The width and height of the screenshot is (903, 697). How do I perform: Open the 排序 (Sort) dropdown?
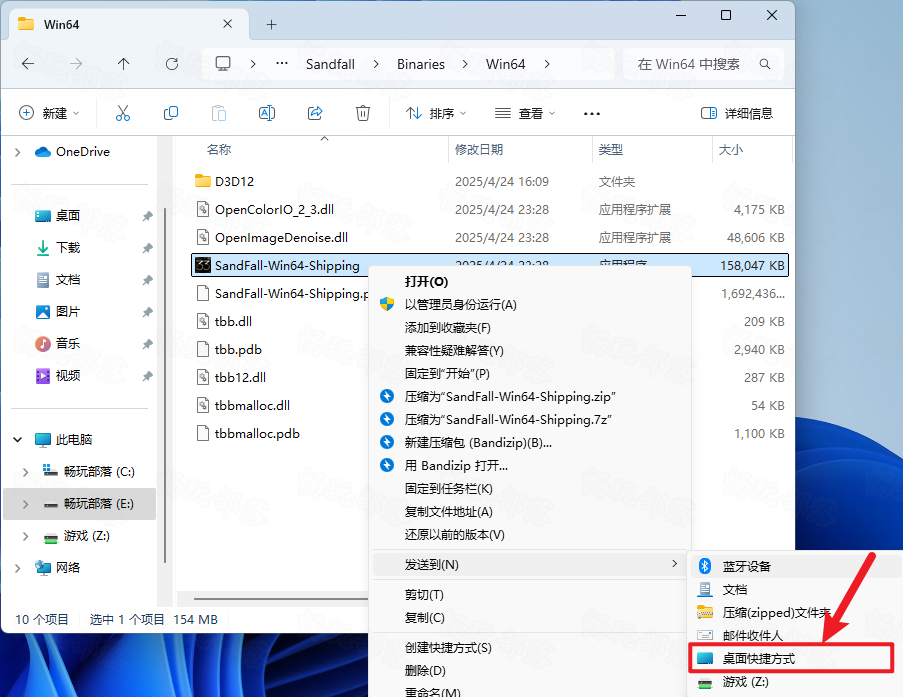(x=436, y=113)
